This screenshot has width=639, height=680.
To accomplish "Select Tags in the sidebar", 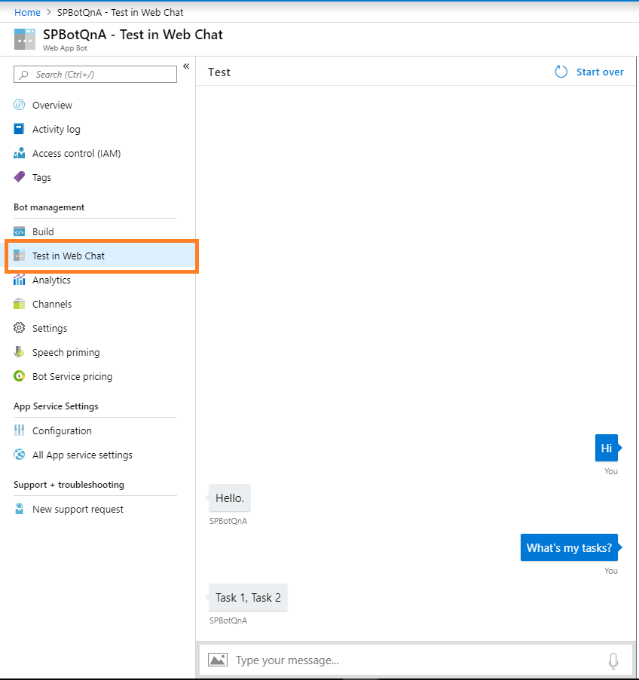I will 41,178.
